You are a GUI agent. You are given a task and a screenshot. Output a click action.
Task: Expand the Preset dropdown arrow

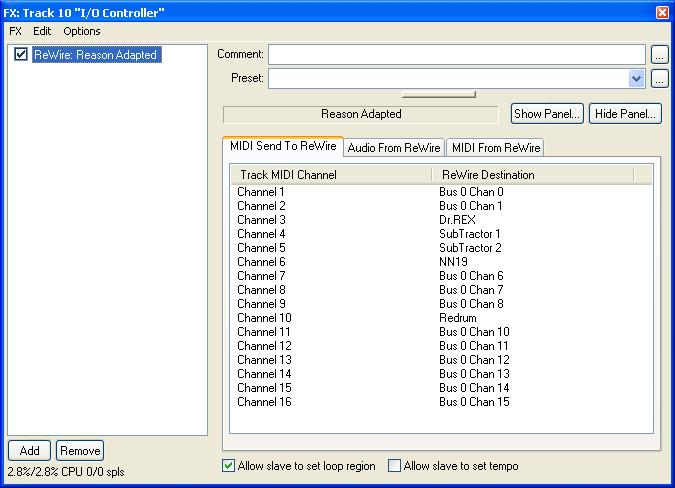click(x=636, y=78)
